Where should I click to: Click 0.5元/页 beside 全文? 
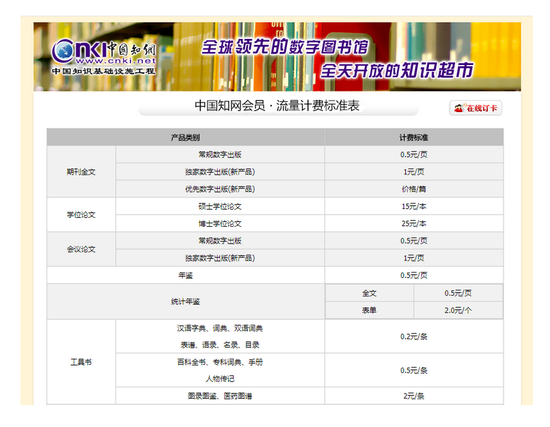[x=458, y=293]
